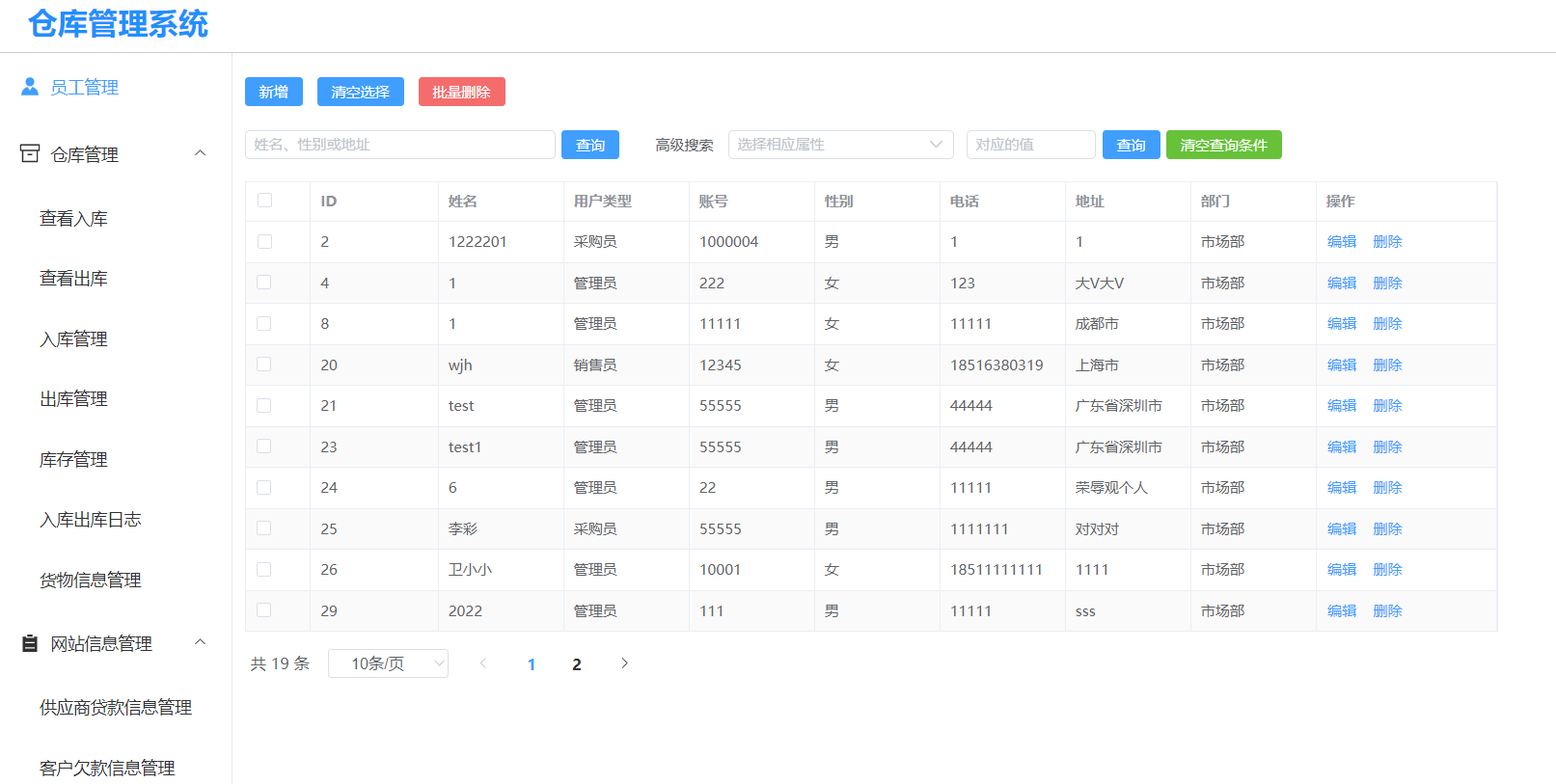Open 入库出库日志 menu item
The height and width of the screenshot is (784, 1556).
pos(91,520)
